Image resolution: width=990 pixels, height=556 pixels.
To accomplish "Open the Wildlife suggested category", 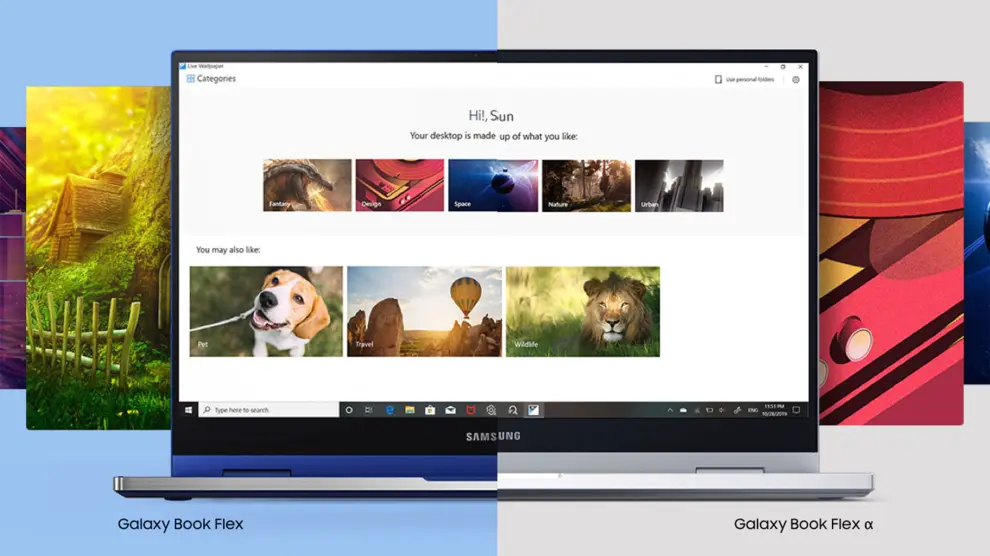I will point(582,311).
